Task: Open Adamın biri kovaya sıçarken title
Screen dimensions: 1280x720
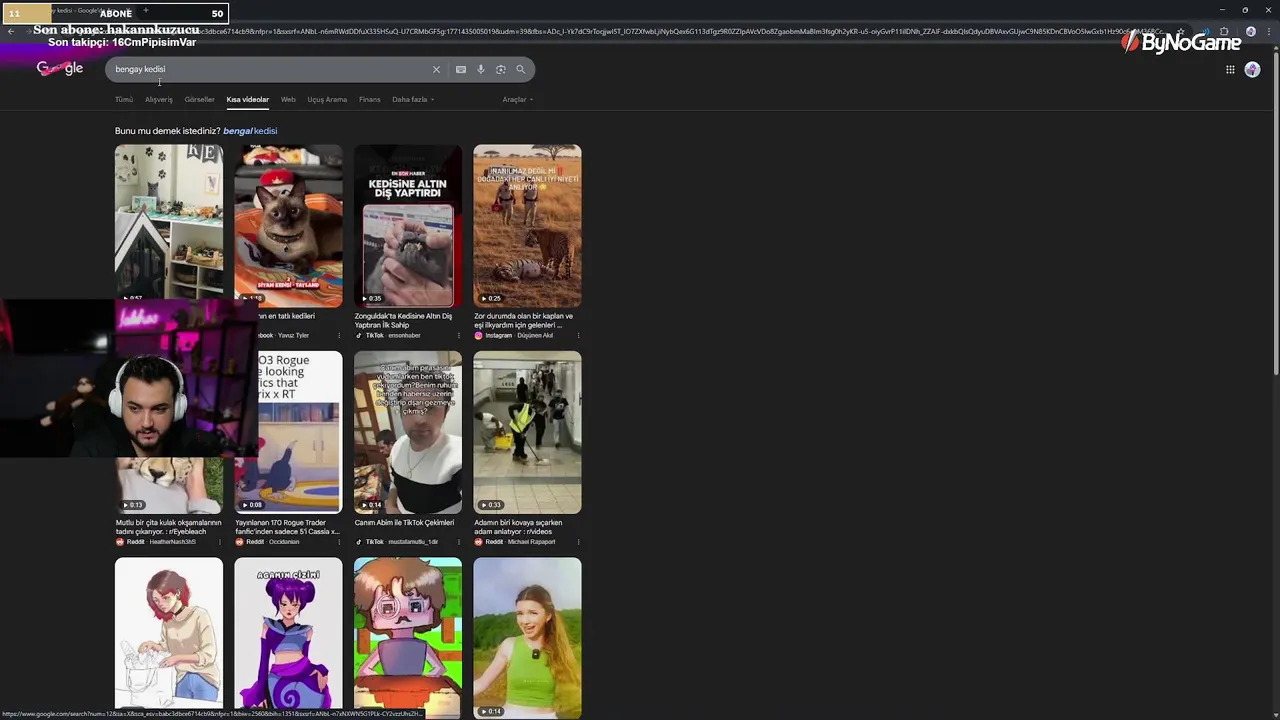Action: pos(518,527)
